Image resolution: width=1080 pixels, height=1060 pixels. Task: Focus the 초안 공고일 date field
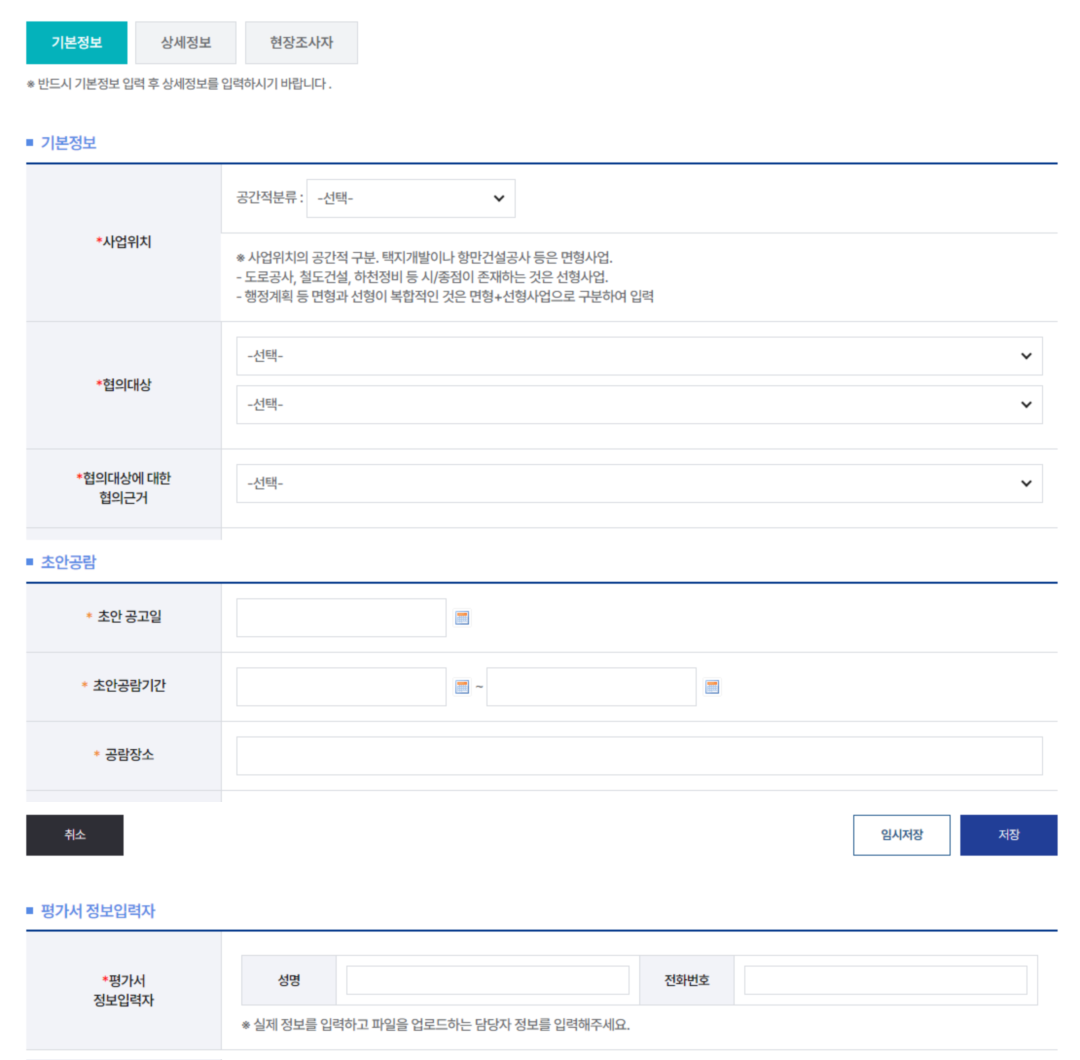(x=341, y=618)
